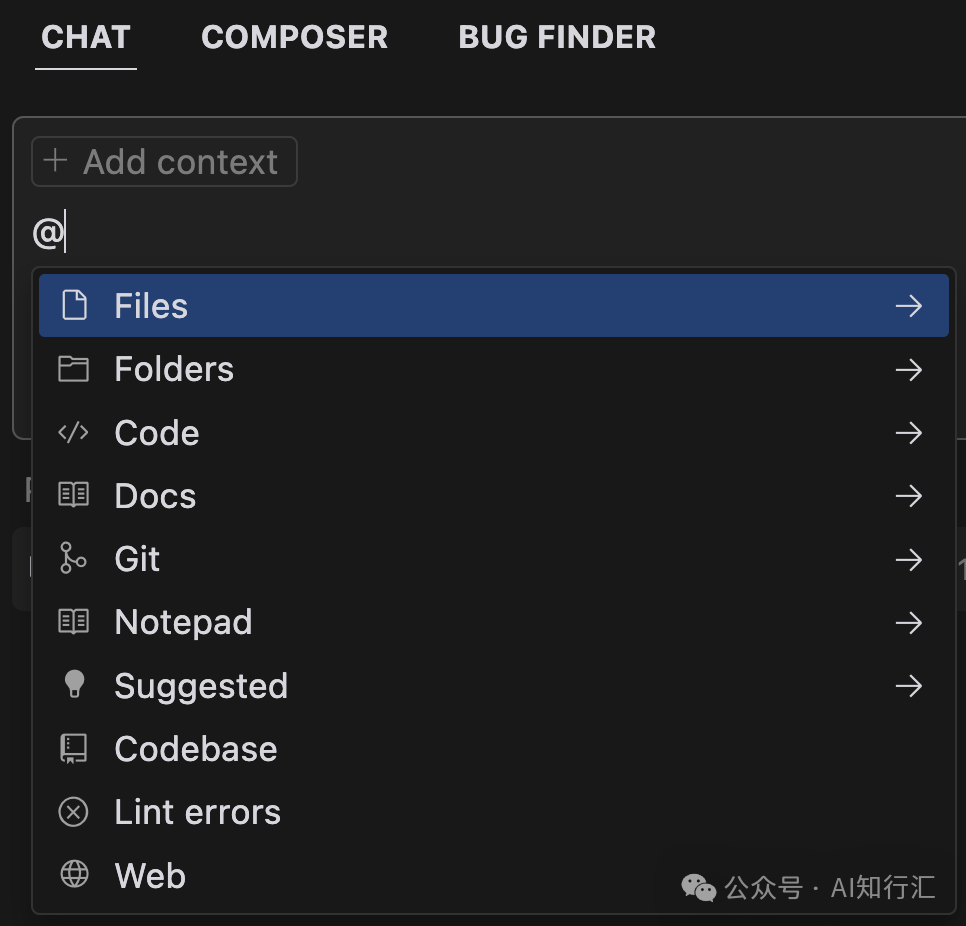Image resolution: width=966 pixels, height=926 pixels.
Task: Select the Notepad menu entry
Action: pos(184,622)
